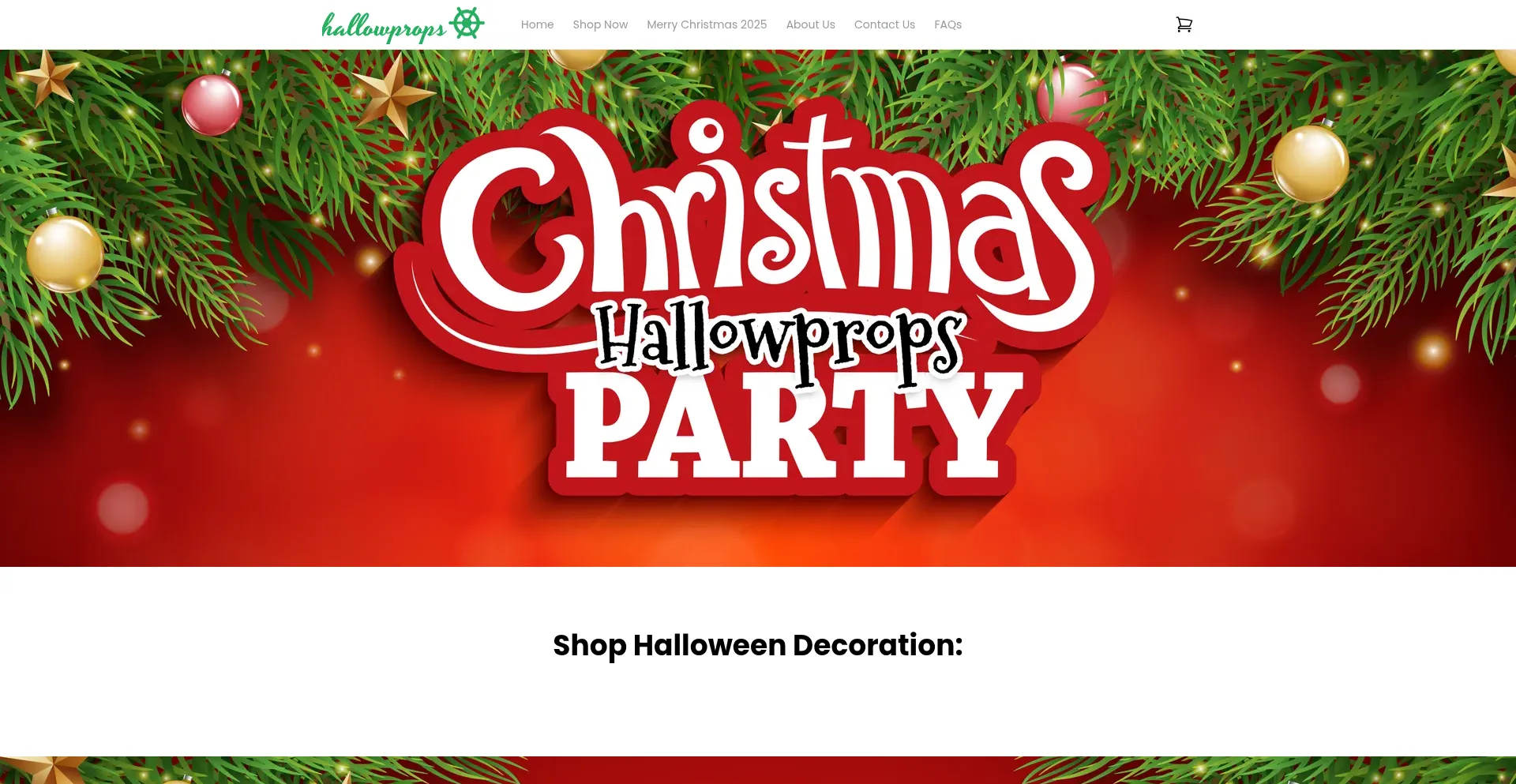Open Merry Christmas 2025 navigation link
Image resolution: width=1516 pixels, height=784 pixels.
click(707, 24)
